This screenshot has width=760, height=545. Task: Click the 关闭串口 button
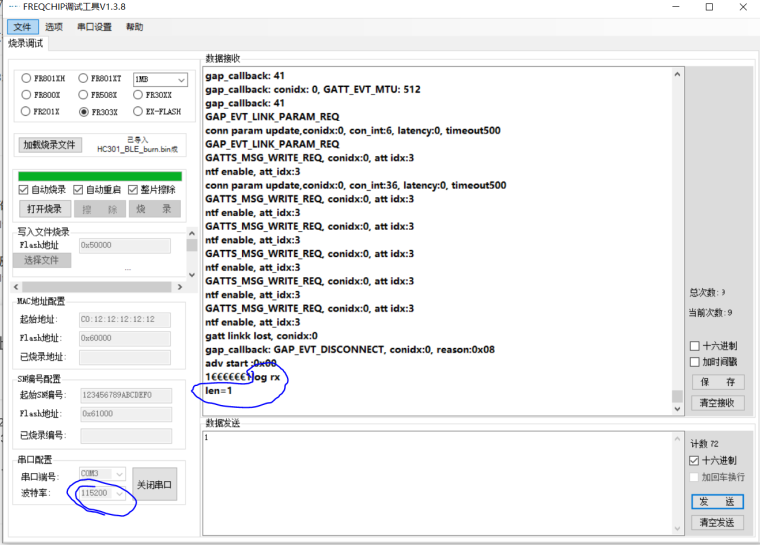(x=154, y=484)
